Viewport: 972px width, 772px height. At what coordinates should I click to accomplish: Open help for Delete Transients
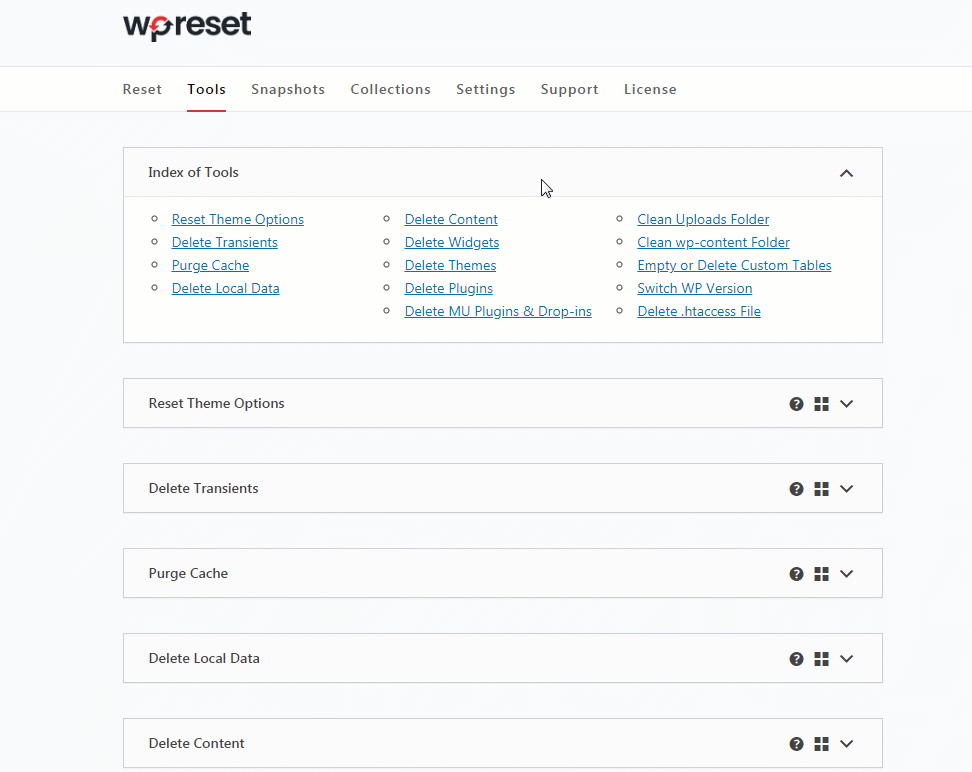pyautogui.click(x=796, y=489)
